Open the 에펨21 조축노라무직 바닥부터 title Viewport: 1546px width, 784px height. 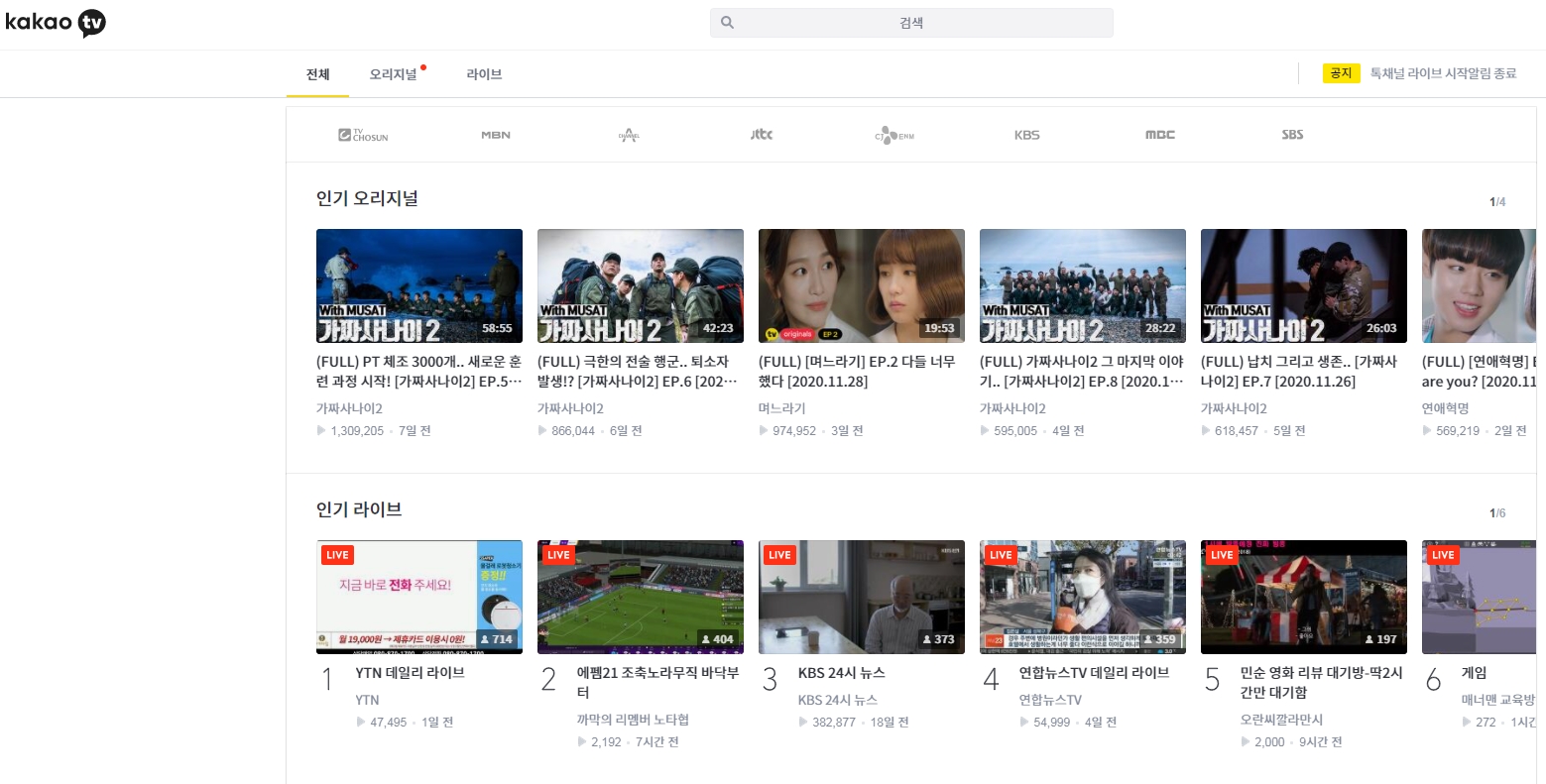tap(658, 683)
